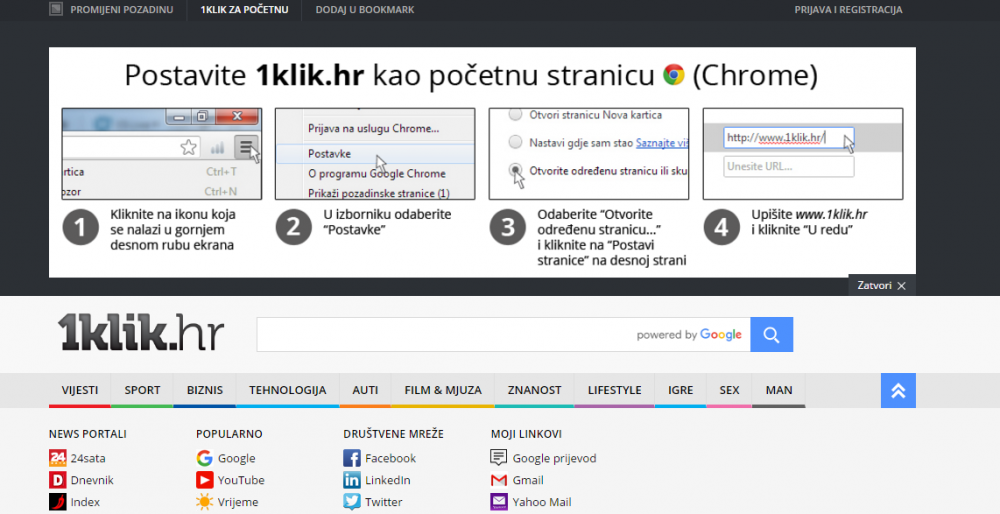Viewport: 1000px width, 514px height.
Task: Click the 1klik.hr logo
Action: pyautogui.click(x=141, y=332)
